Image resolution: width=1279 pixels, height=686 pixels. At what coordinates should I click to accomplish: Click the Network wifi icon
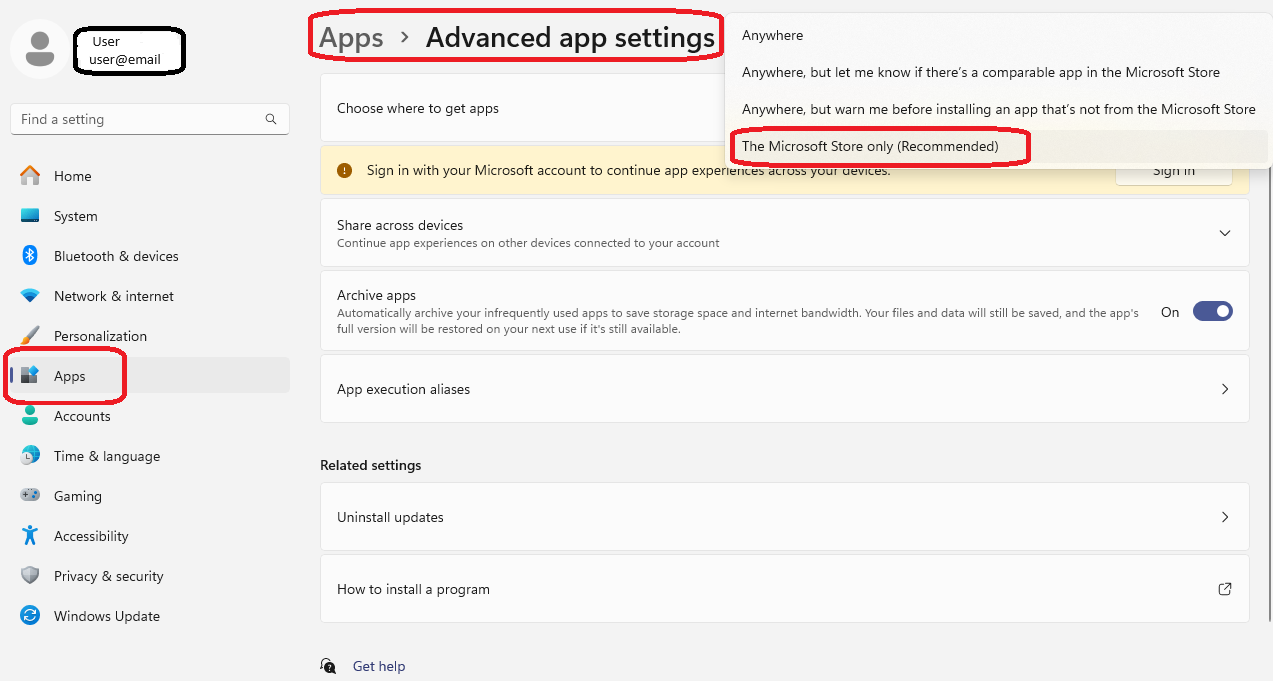click(30, 296)
